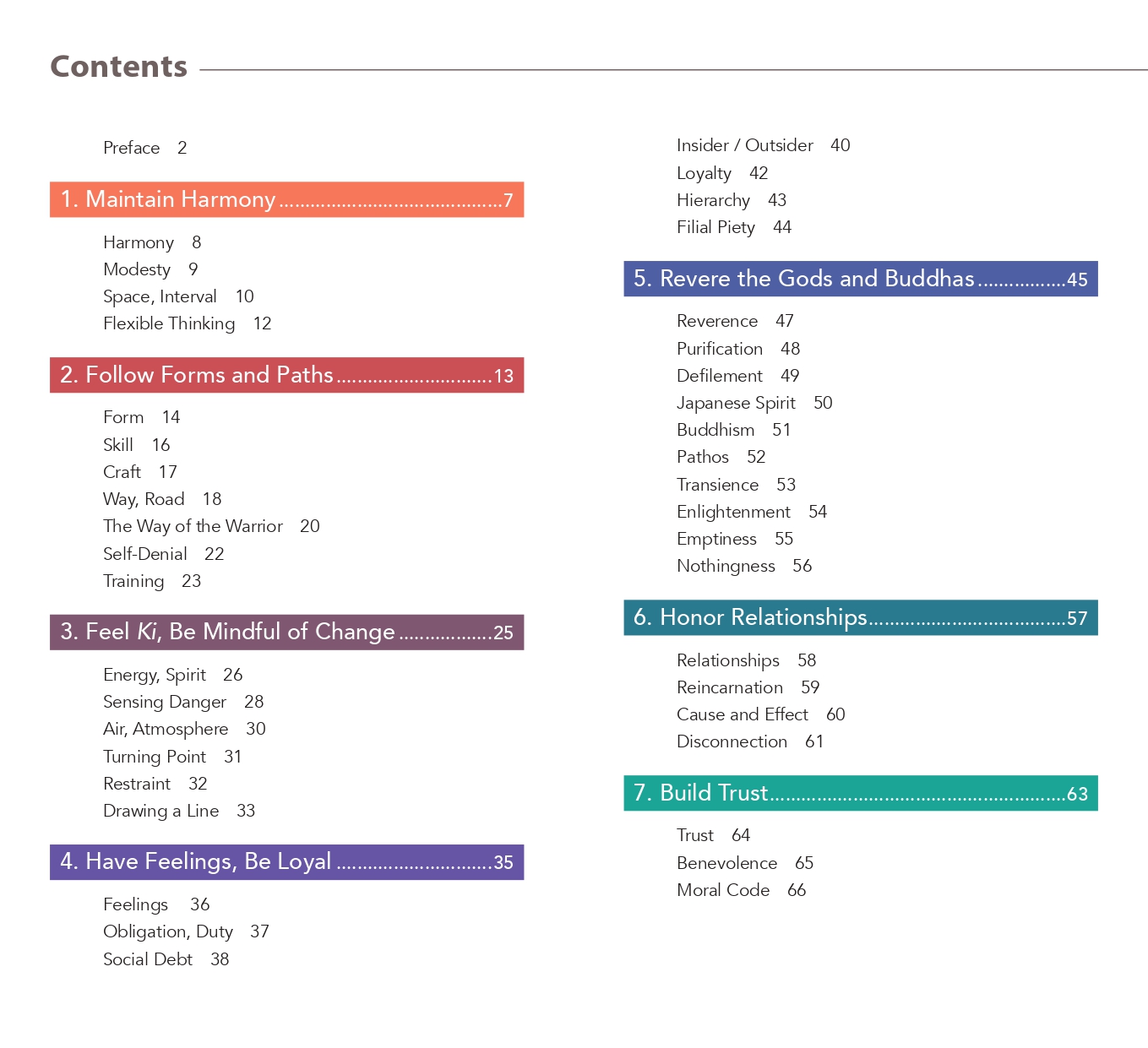The image size is (1148, 1048).
Task: Go to Flexible Thinking entry
Action: (x=188, y=323)
